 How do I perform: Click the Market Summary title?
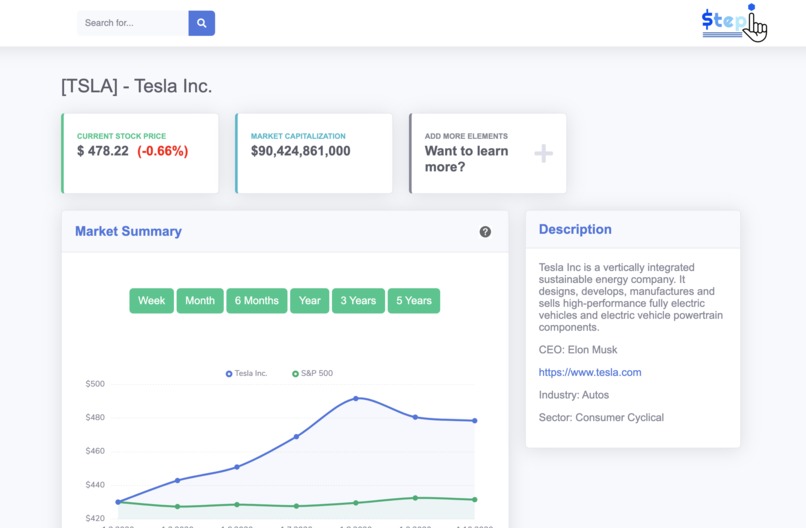pos(129,231)
